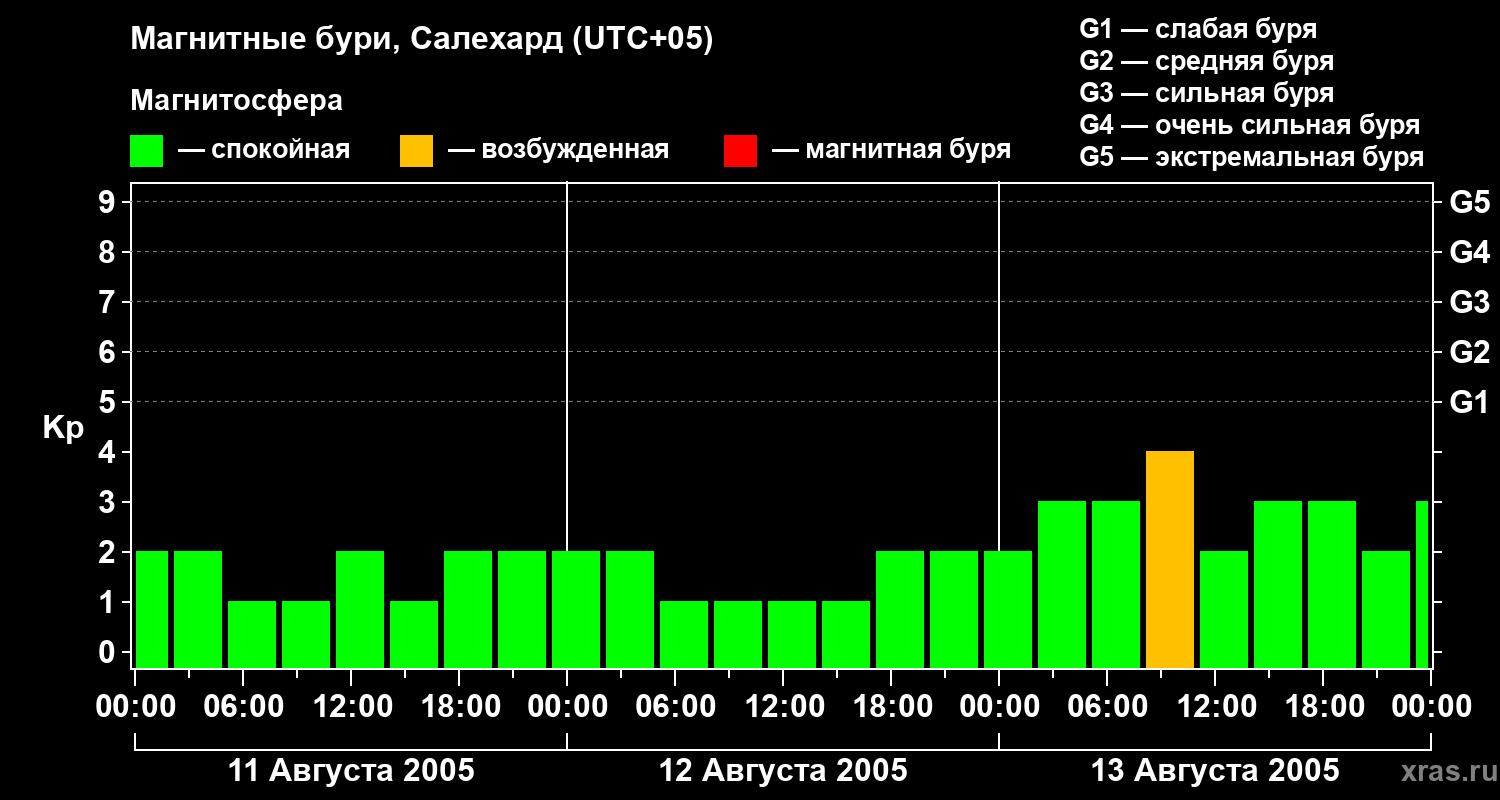Screen dimensions: 1500x800
Task: Click the 'G5' storm-level label on the right axis
Action: 1470,202
